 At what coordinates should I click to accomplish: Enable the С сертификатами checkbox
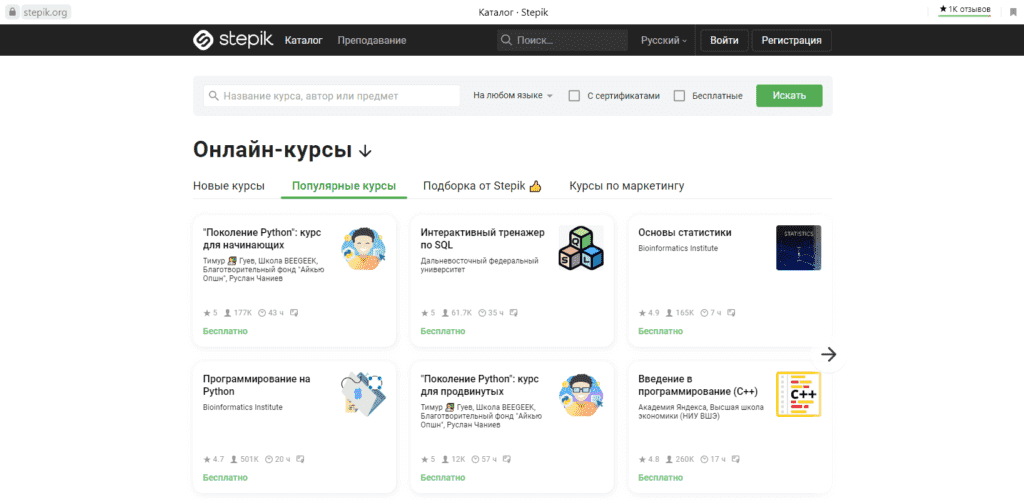pos(574,96)
